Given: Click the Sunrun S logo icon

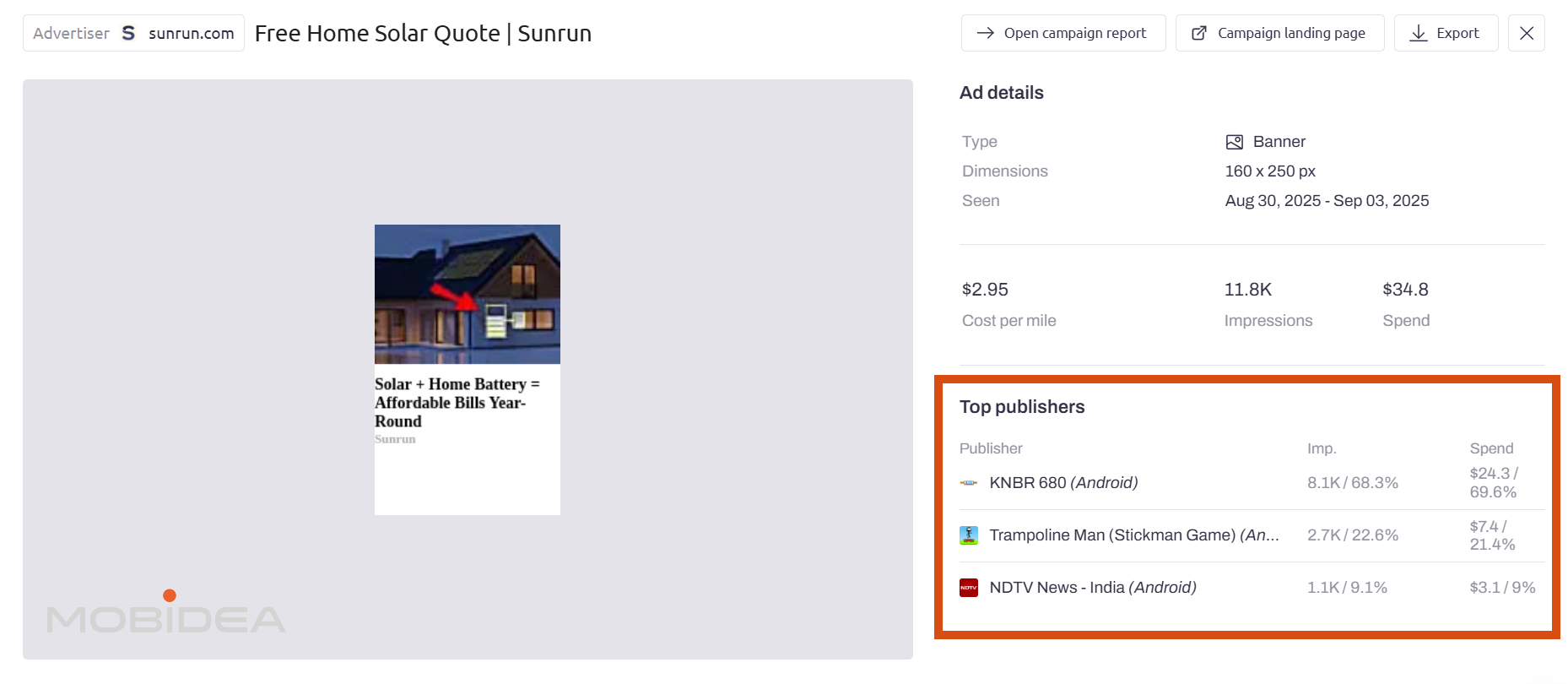Looking at the screenshot, I should coord(128,33).
